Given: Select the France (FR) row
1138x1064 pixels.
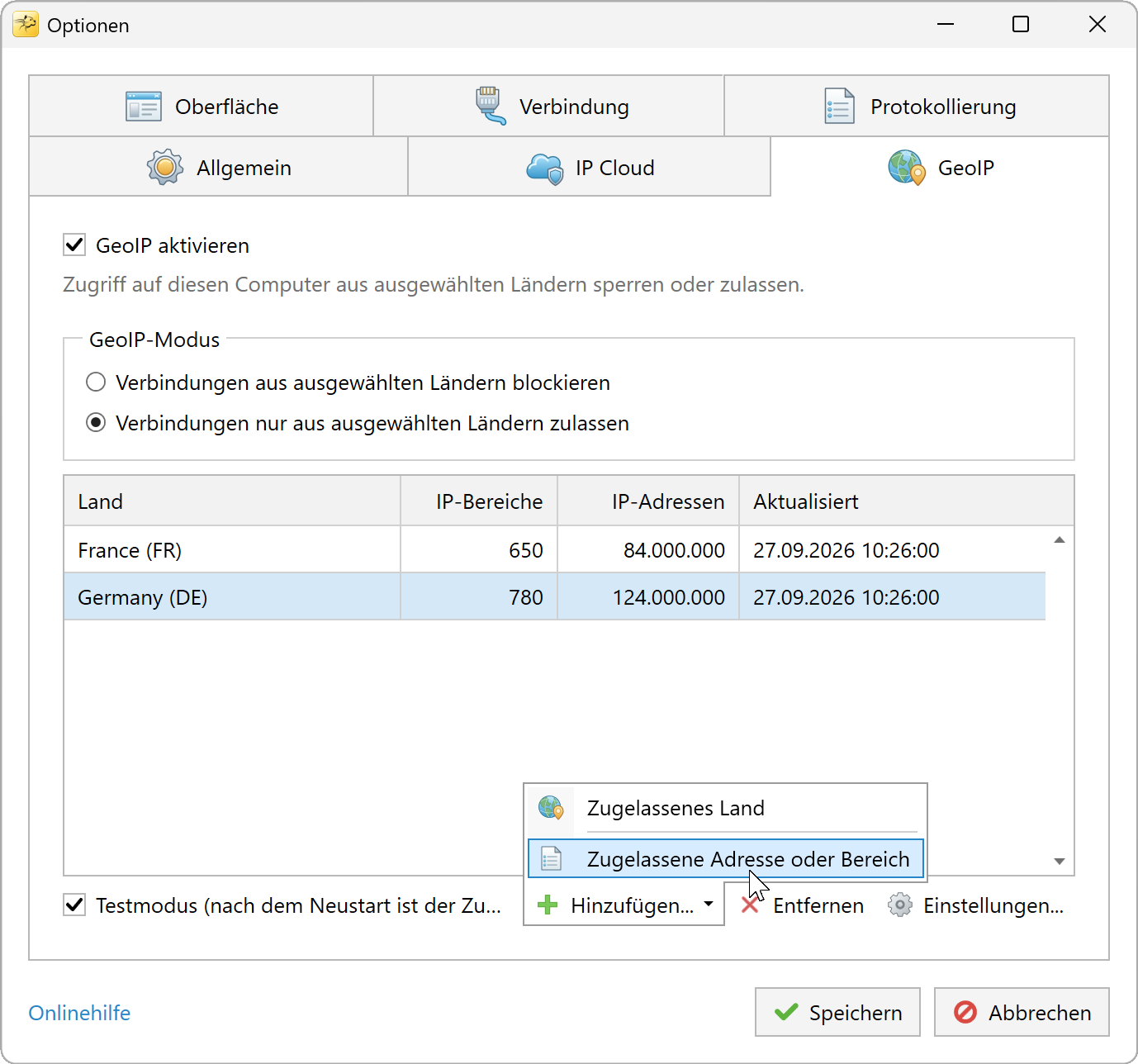Looking at the screenshot, I should 555,549.
